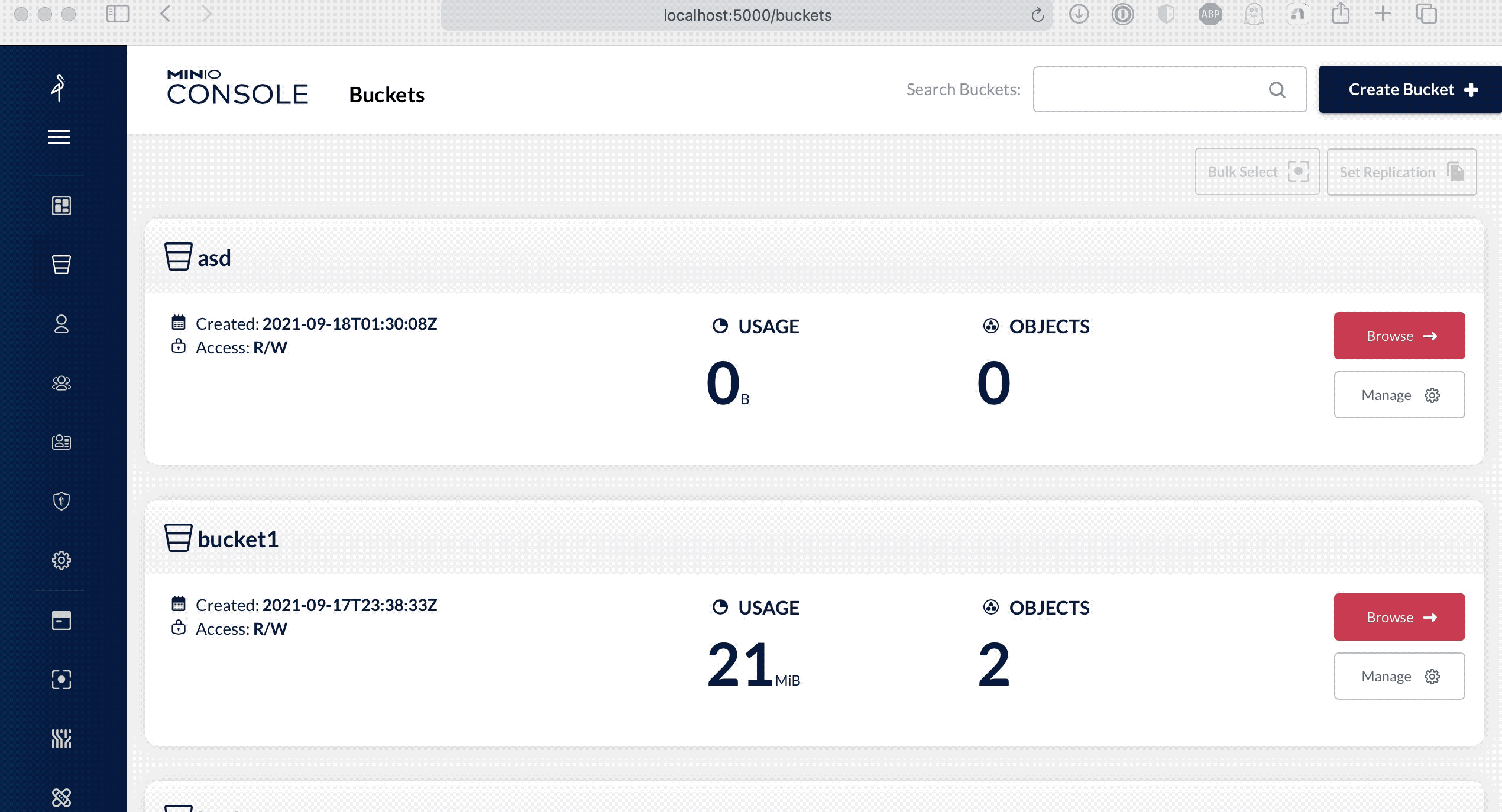This screenshot has height=812, width=1502.
Task: Open Users page via single-person icon
Action: [x=61, y=324]
